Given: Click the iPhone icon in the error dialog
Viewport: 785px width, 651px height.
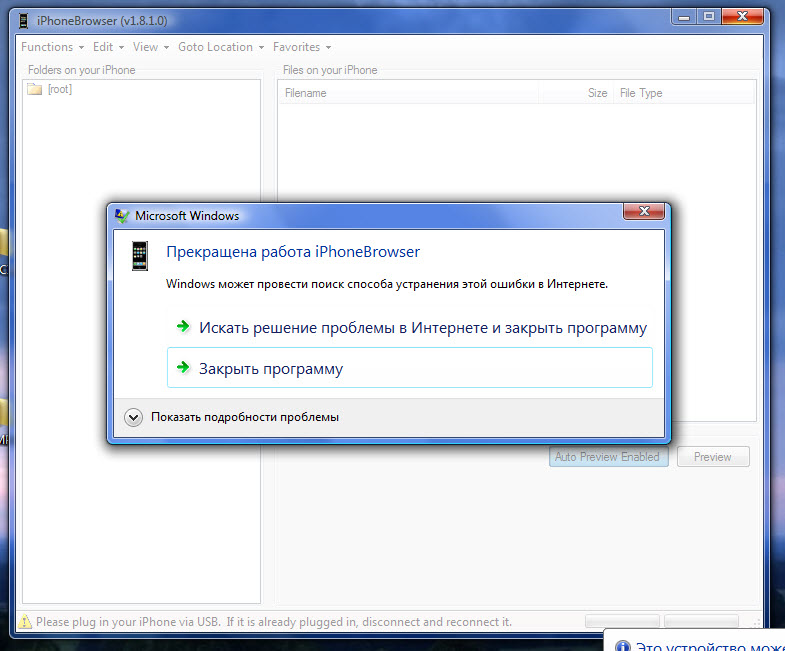Looking at the screenshot, I should coord(140,255).
